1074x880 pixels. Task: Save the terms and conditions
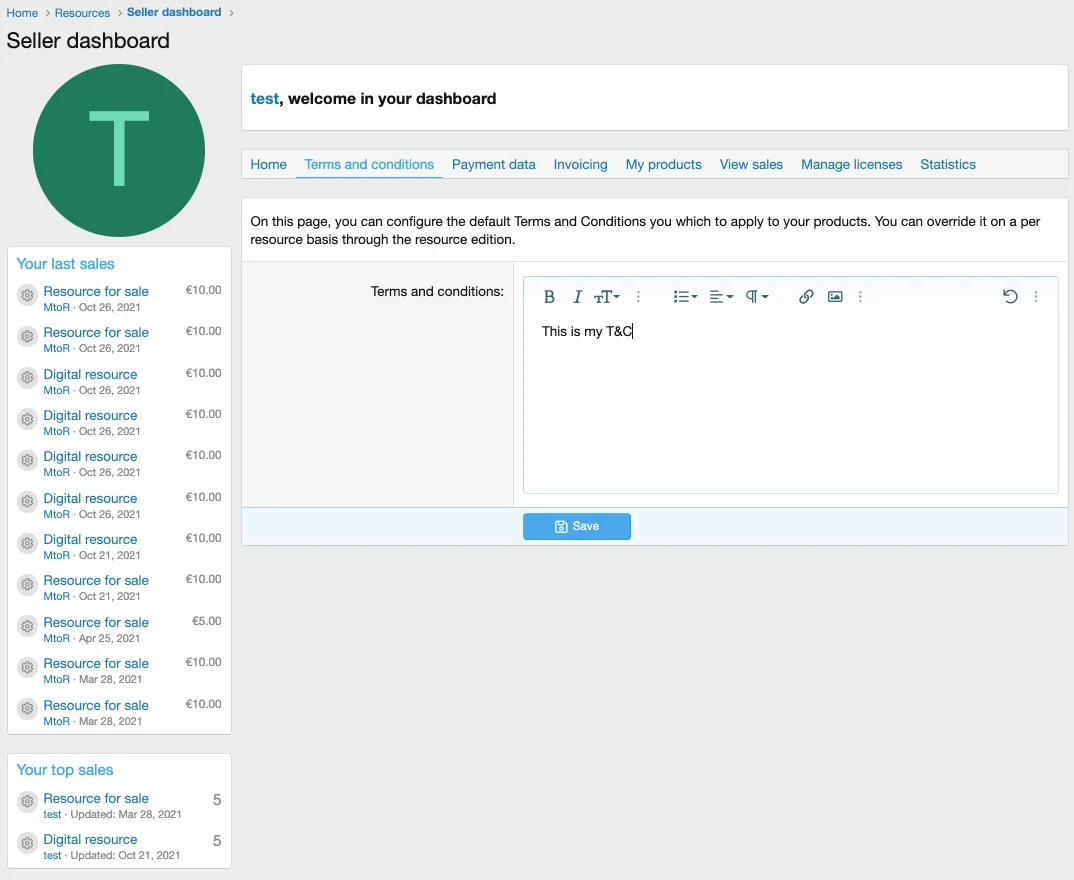tap(577, 526)
